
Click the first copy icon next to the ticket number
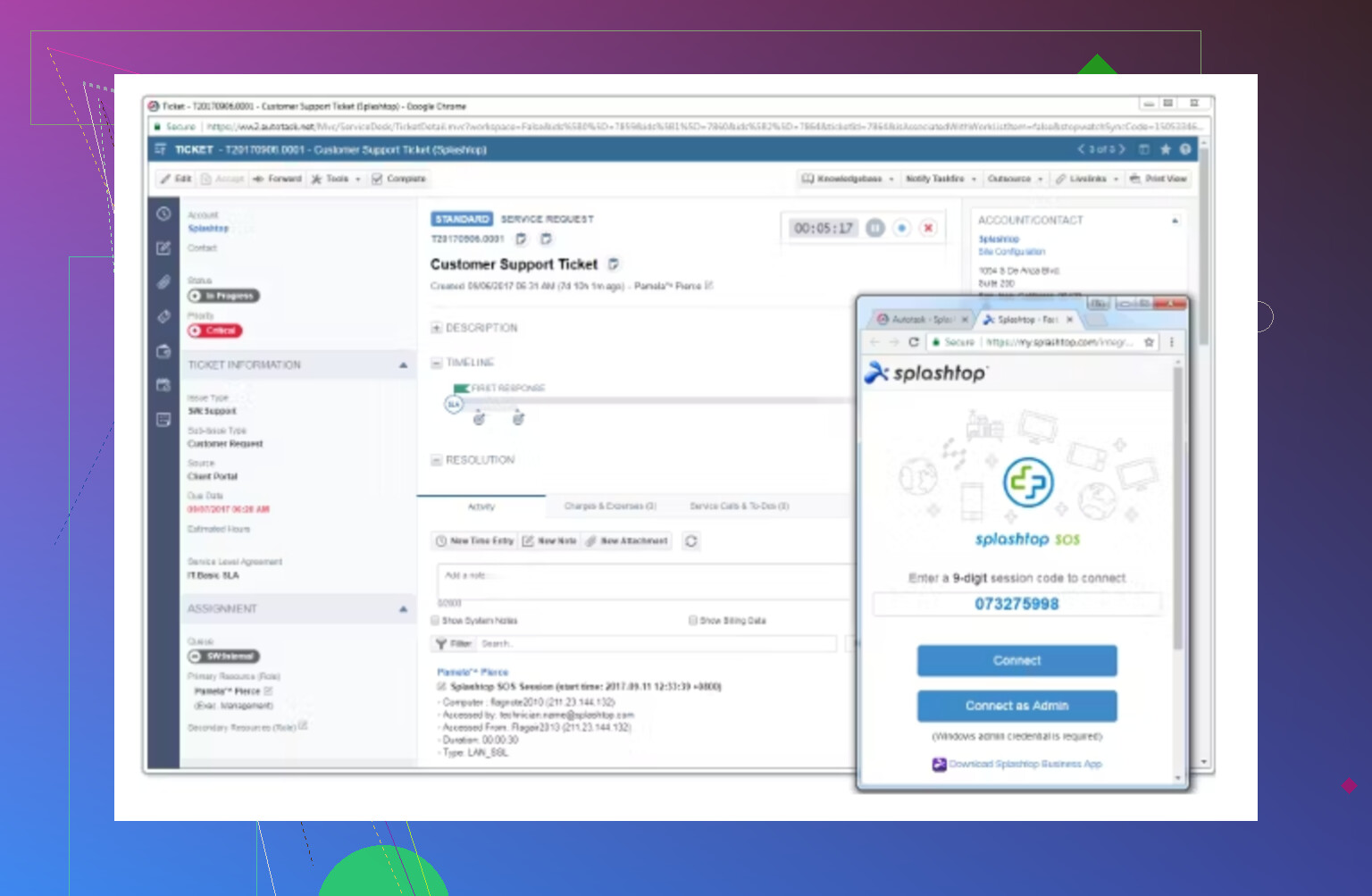(521, 239)
